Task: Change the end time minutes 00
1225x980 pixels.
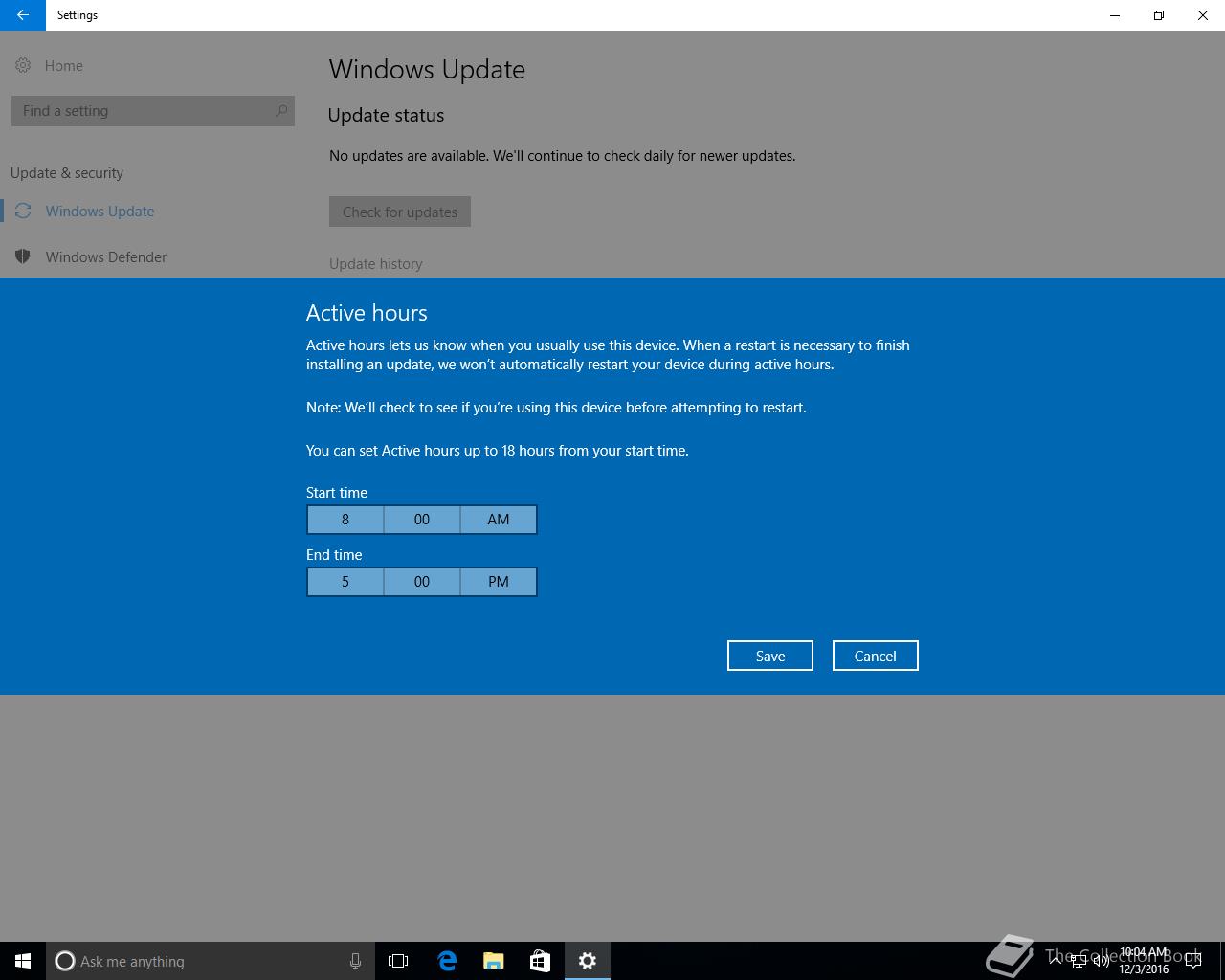Action: (422, 582)
